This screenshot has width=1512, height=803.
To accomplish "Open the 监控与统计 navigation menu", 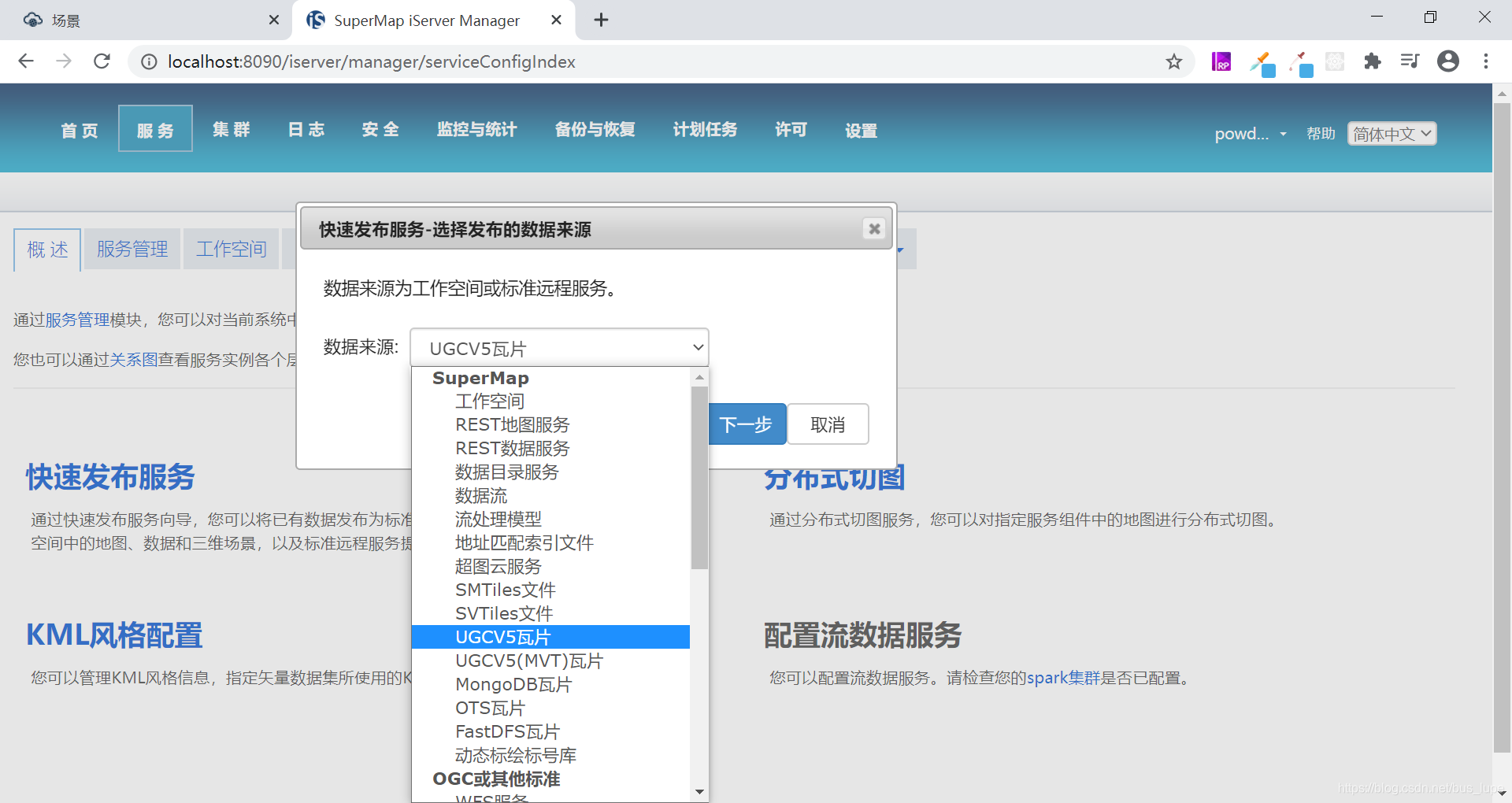I will pos(476,129).
